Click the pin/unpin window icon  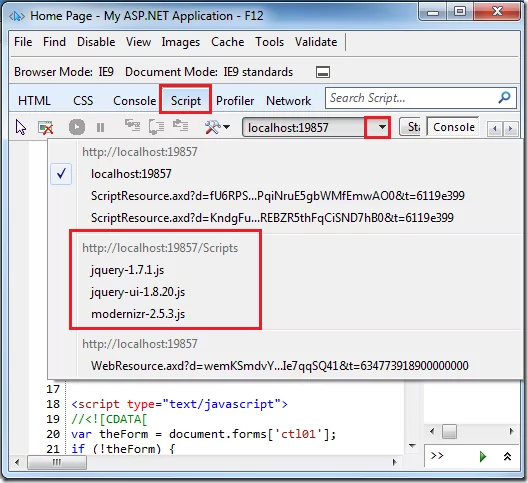tap(323, 72)
